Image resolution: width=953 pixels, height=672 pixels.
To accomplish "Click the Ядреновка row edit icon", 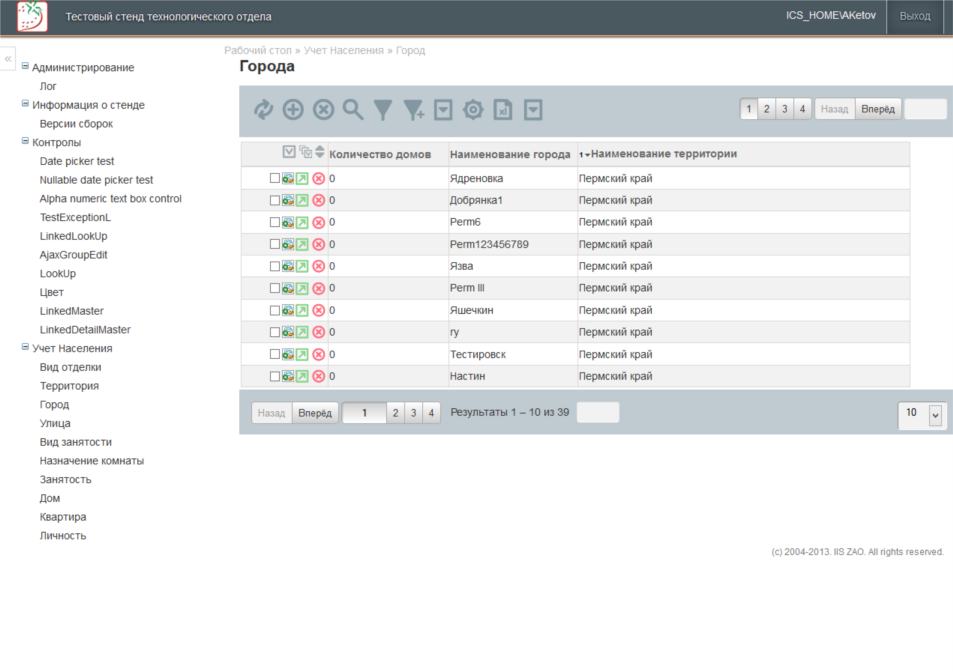I will click(x=288, y=179).
